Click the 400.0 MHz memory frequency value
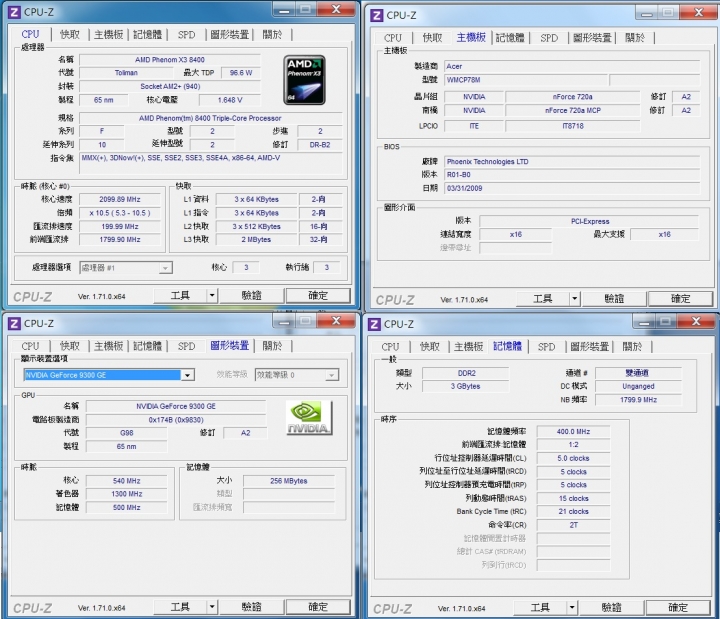Viewport: 720px width, 619px height. pyautogui.click(x=573, y=432)
